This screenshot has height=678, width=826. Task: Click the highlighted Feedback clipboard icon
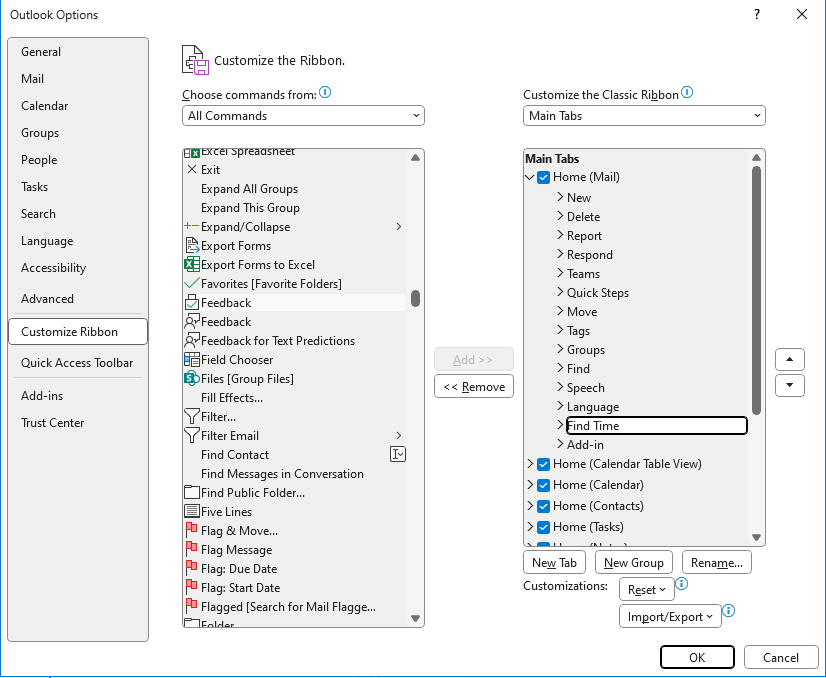tap(192, 302)
